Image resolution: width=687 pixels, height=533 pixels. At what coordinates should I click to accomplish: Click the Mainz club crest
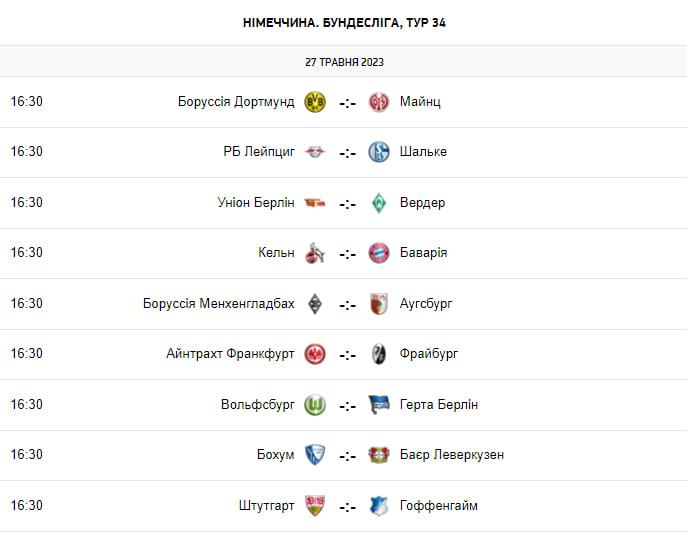click(x=379, y=102)
